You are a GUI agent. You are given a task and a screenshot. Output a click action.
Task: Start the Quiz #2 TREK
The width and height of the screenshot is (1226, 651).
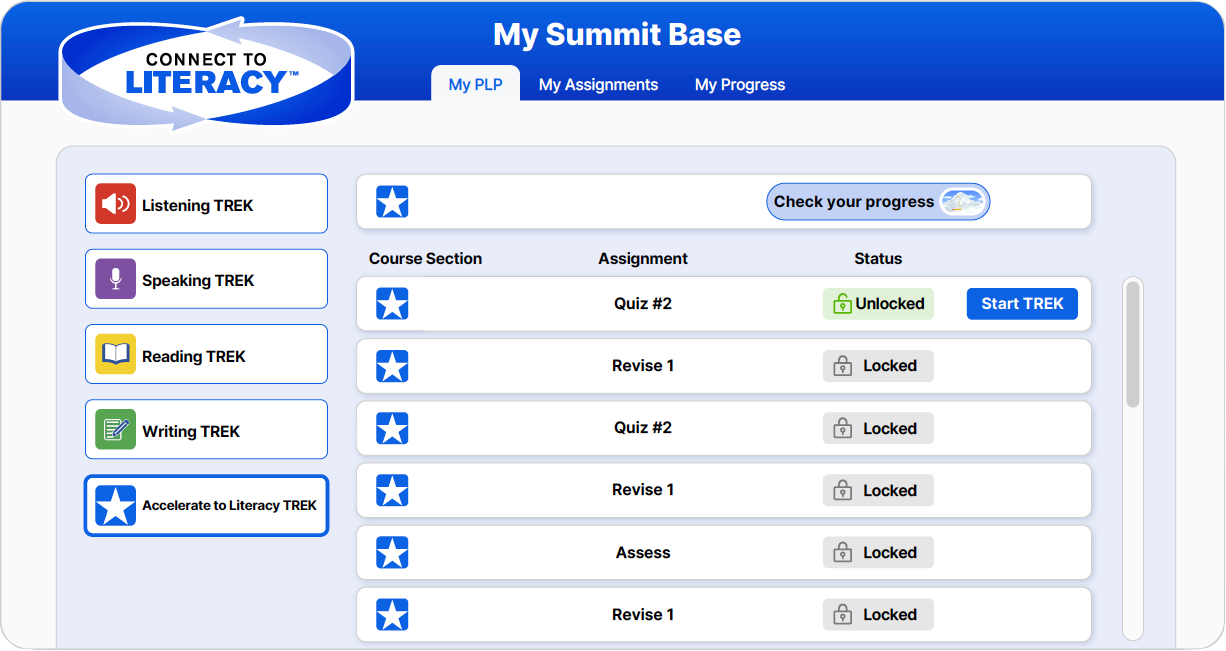[1022, 304]
